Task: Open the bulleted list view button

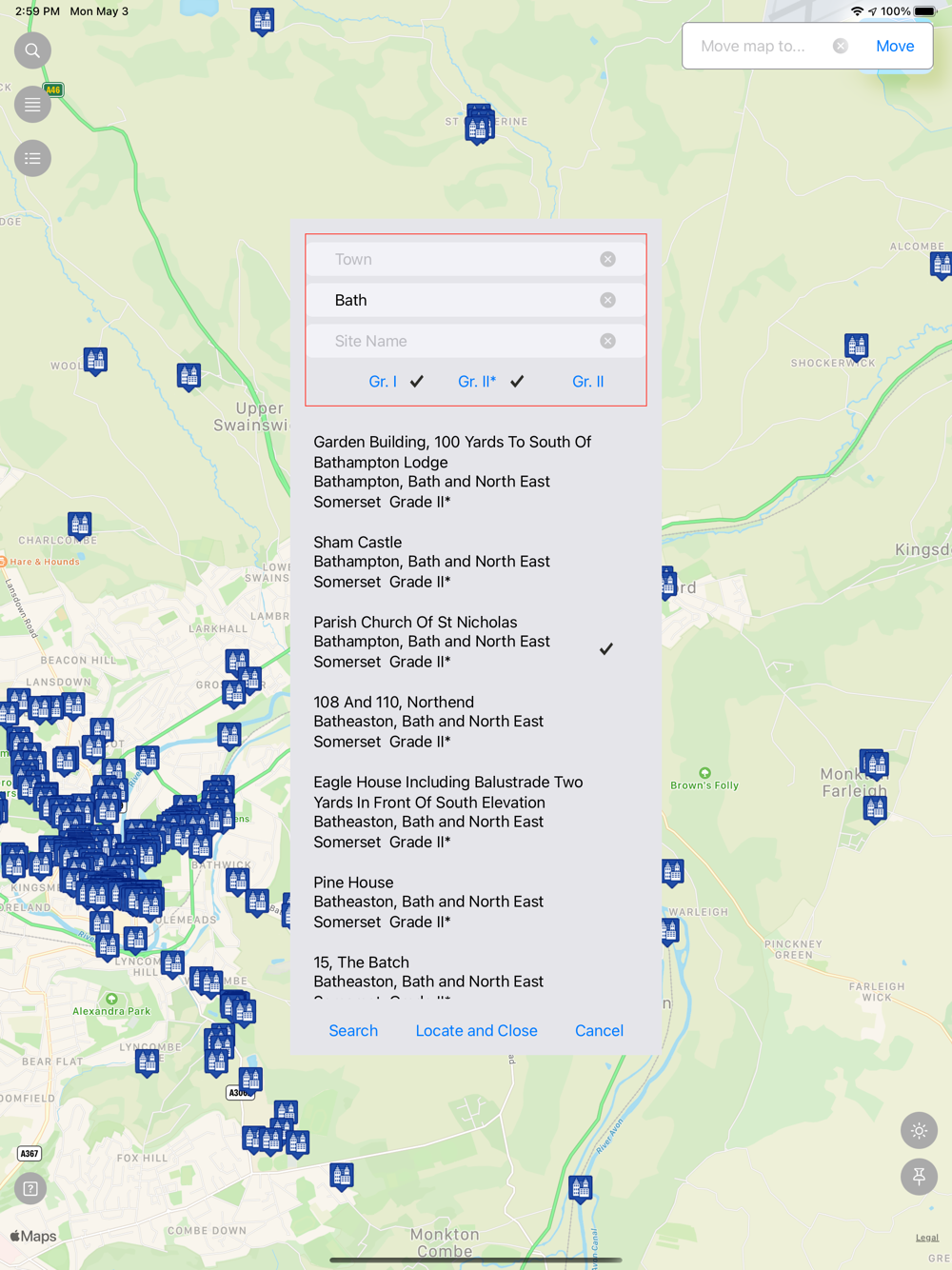Action: tap(32, 159)
